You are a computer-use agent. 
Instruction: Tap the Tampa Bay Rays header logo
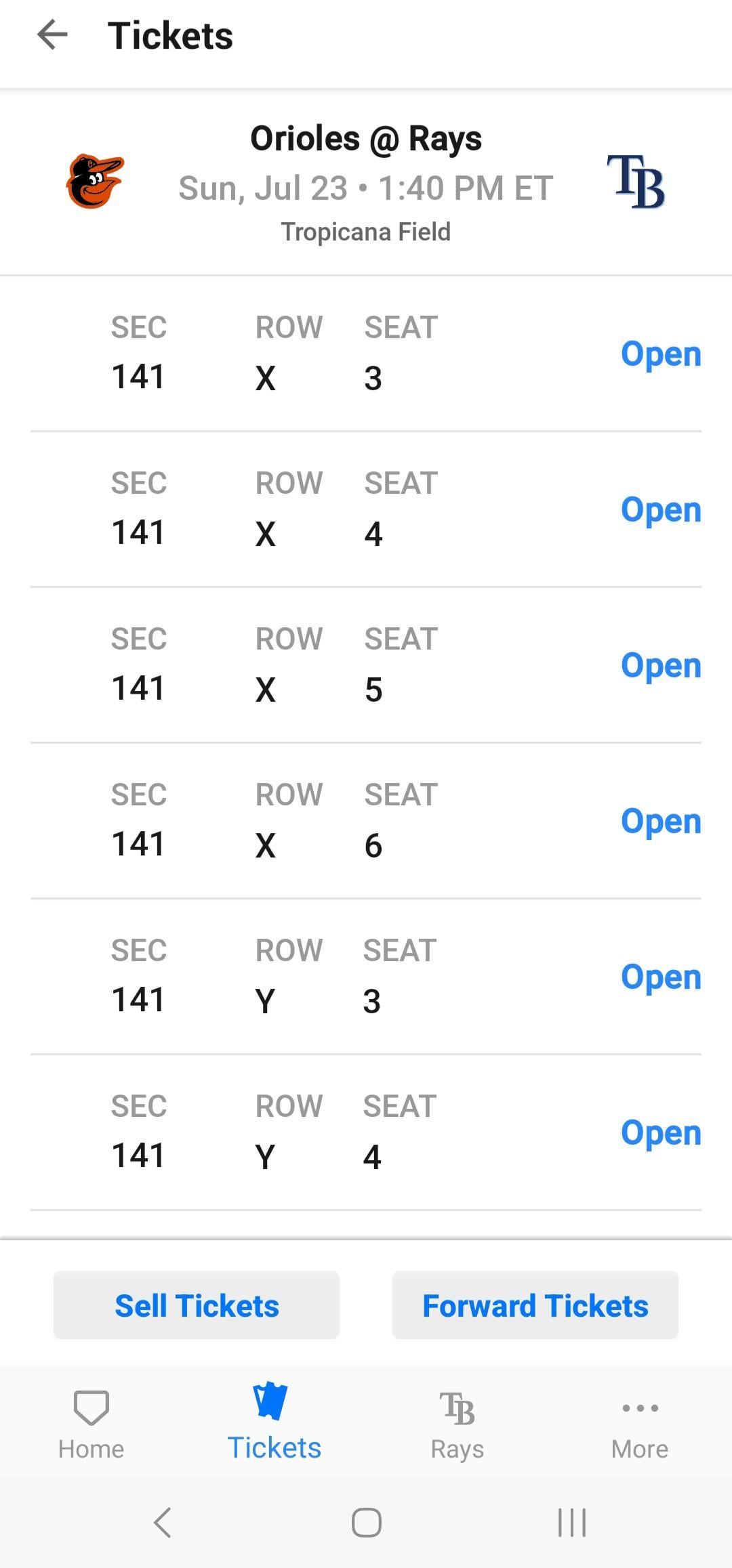[x=636, y=182]
